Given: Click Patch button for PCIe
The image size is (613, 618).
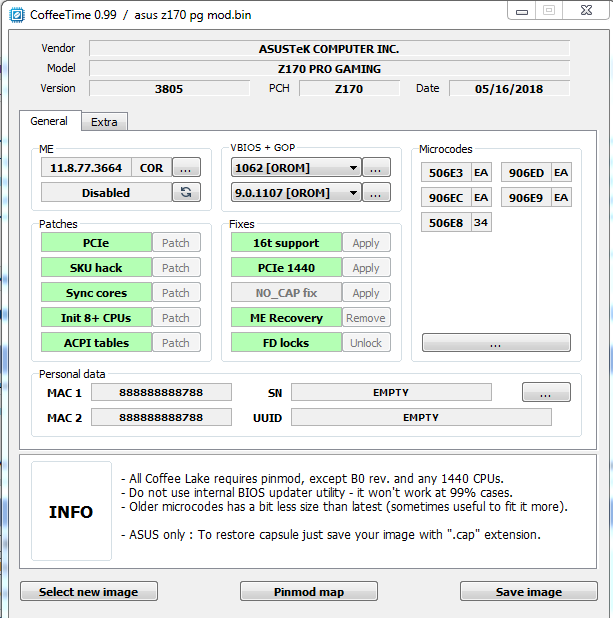Looking at the screenshot, I should pos(176,242).
